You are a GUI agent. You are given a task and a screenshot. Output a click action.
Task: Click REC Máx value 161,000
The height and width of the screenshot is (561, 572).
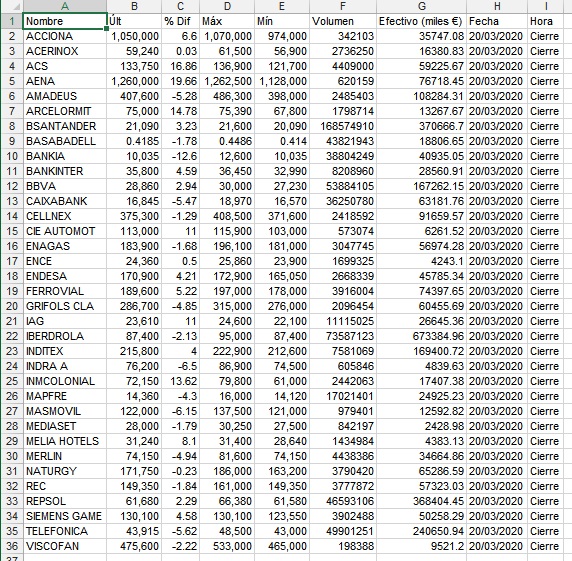(227, 486)
